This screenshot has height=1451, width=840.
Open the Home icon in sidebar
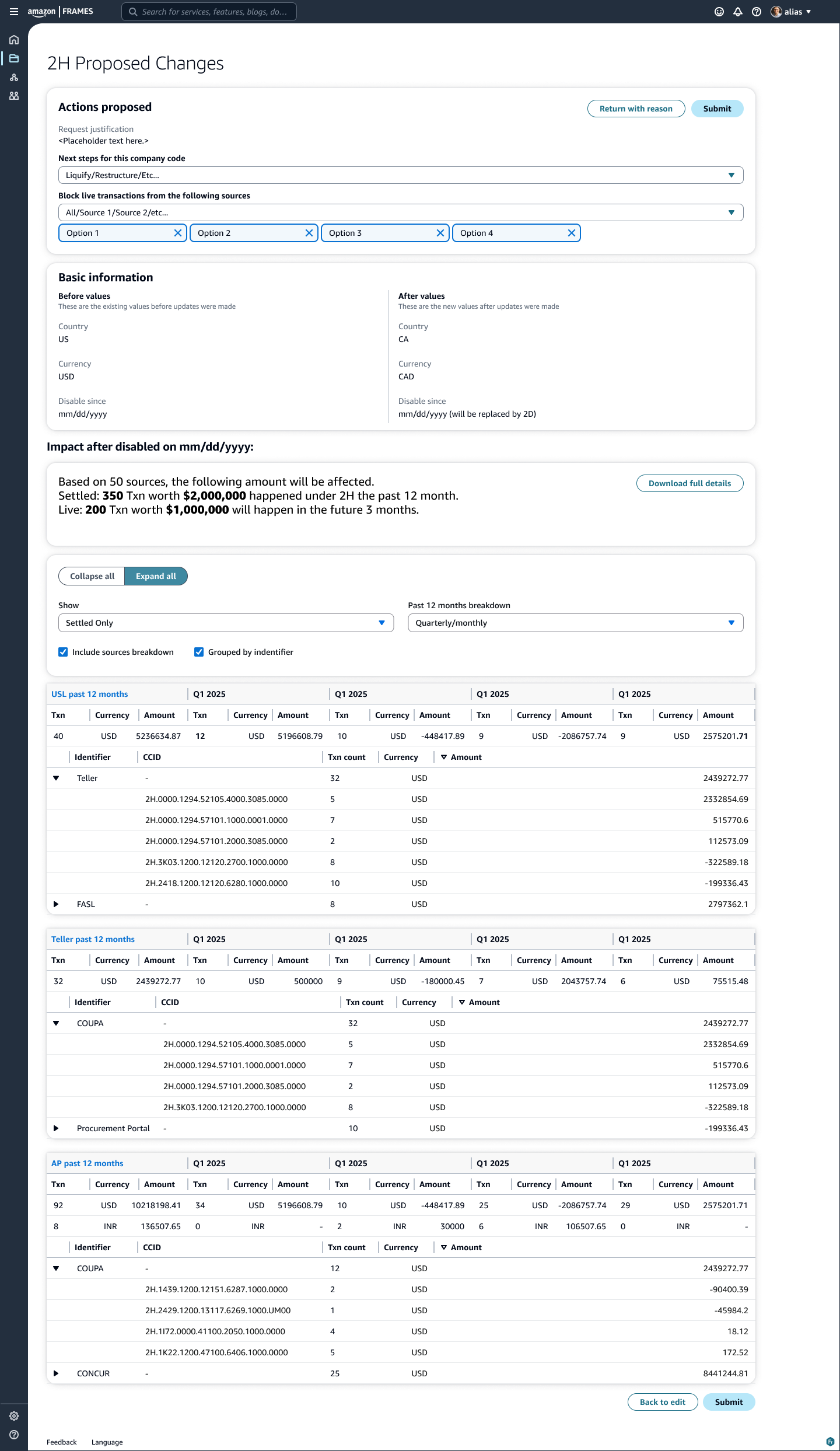14,40
